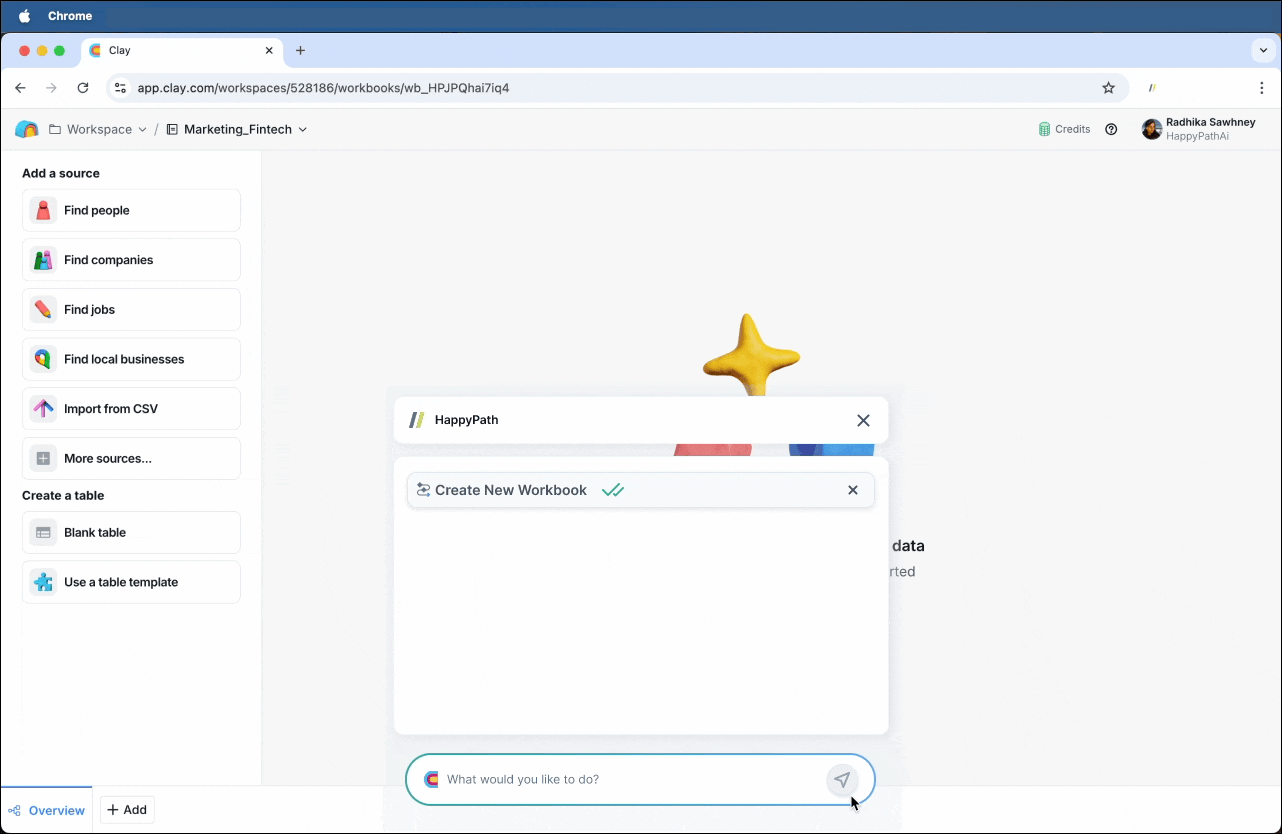Close the HappyPath panel
The width and height of the screenshot is (1282, 834).
pyautogui.click(x=864, y=420)
